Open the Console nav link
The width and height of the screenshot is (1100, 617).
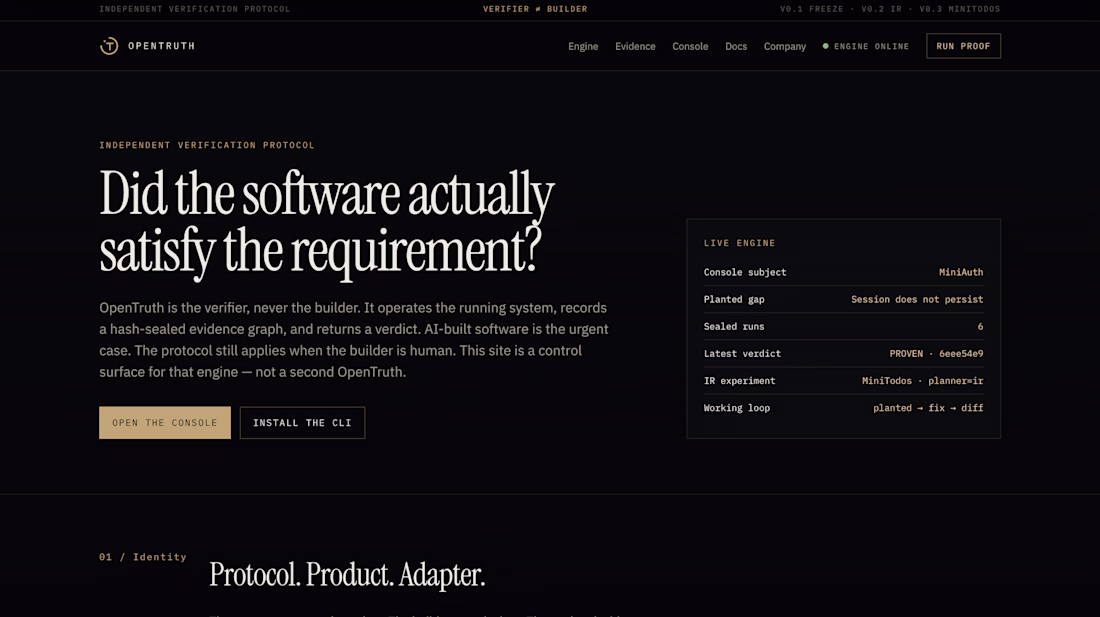(x=690, y=46)
